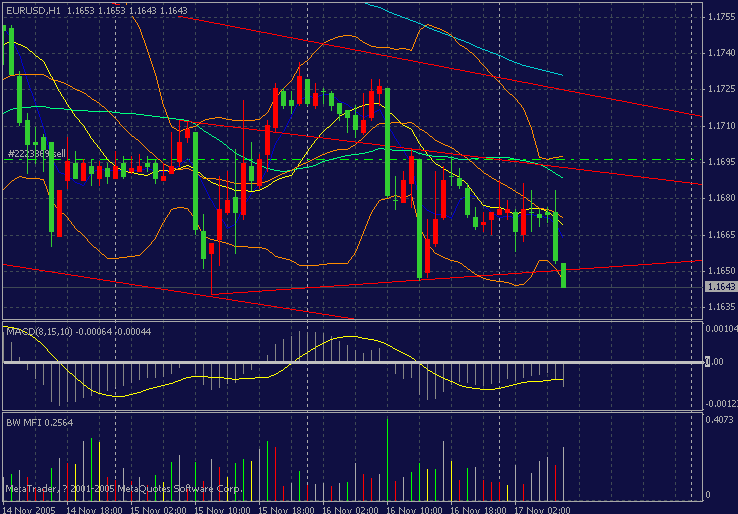Click the 1.1710 price axis label
Screen dimensions: 738x514
(x=721, y=126)
